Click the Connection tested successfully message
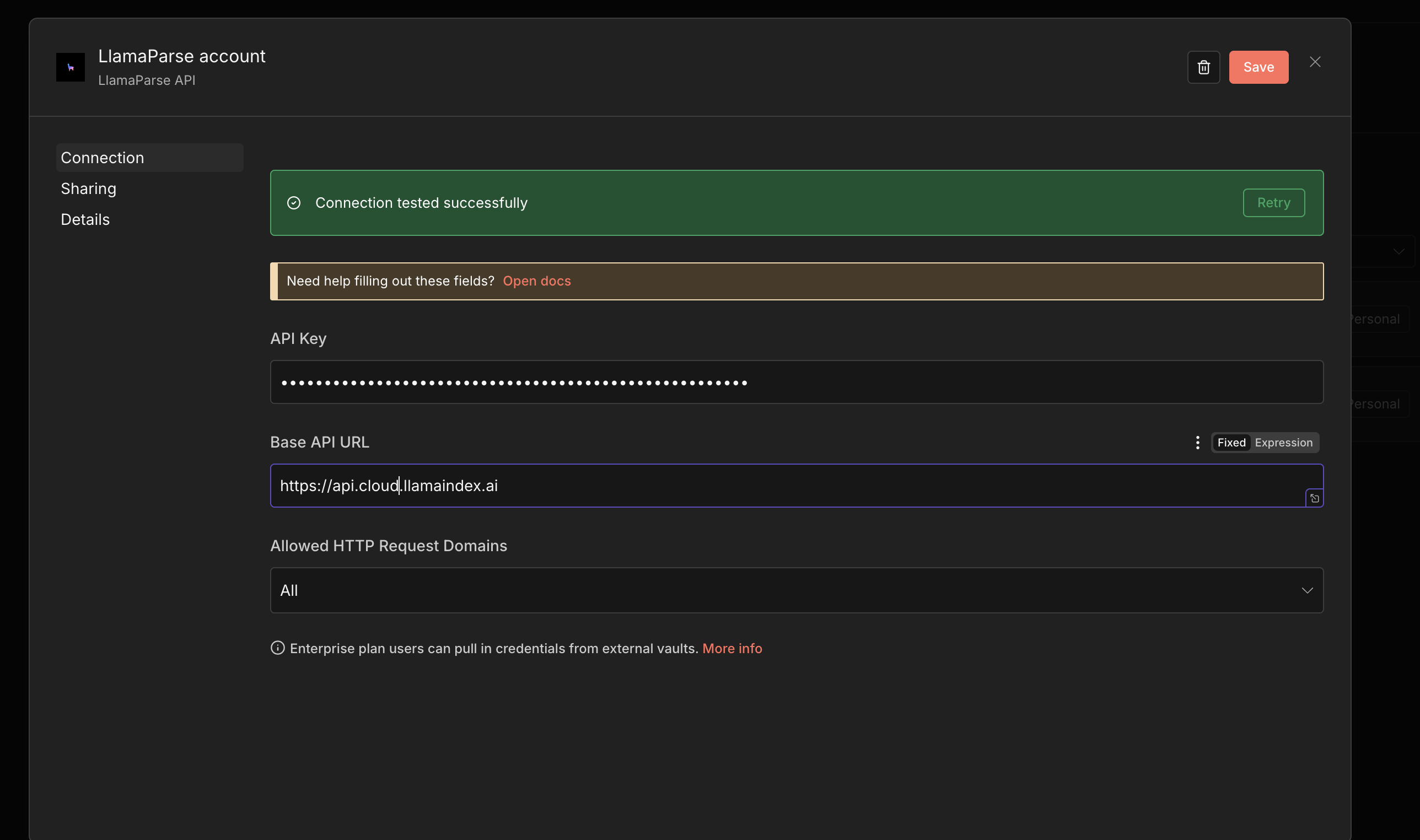This screenshot has height=840, width=1420. click(x=421, y=203)
